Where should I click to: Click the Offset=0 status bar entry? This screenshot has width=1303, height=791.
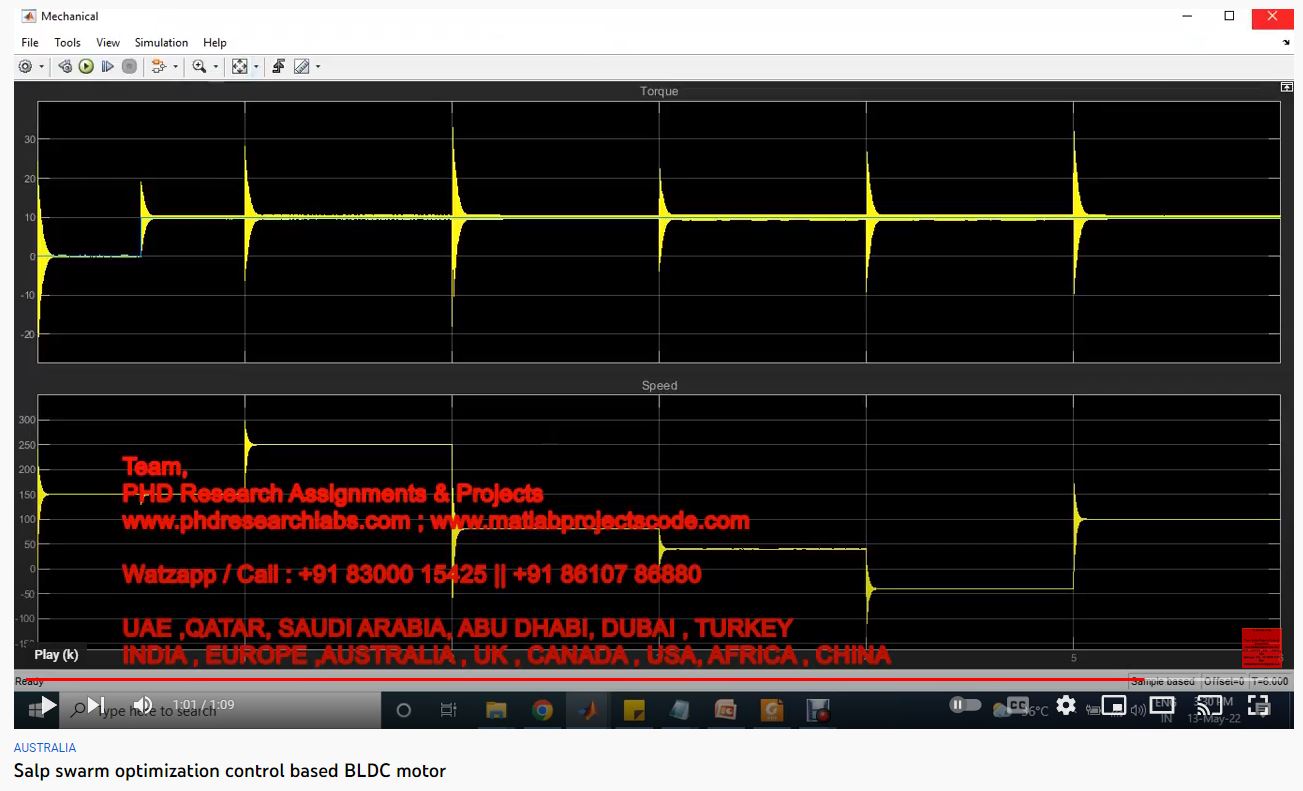[x=1222, y=681]
